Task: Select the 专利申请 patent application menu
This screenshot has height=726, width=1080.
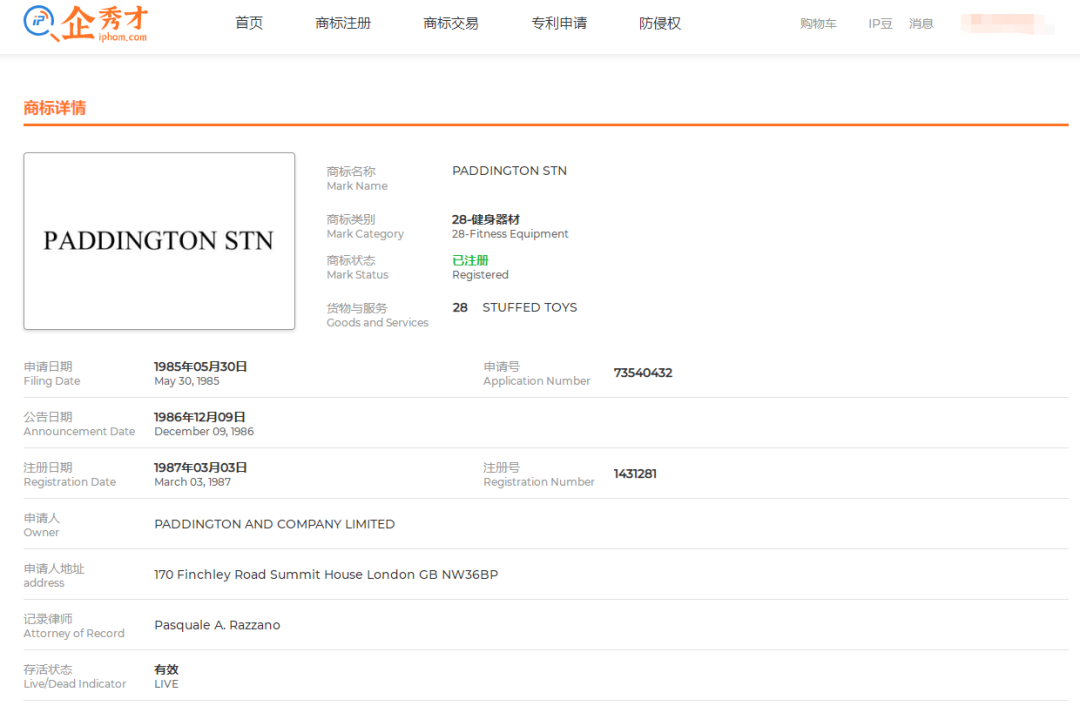Action: (559, 23)
